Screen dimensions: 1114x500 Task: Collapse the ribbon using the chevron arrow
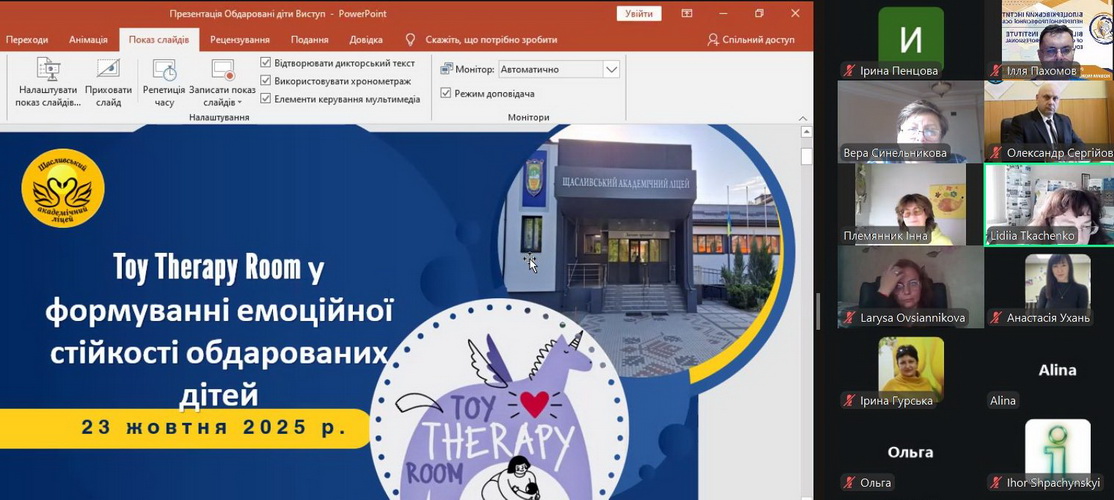(802, 118)
